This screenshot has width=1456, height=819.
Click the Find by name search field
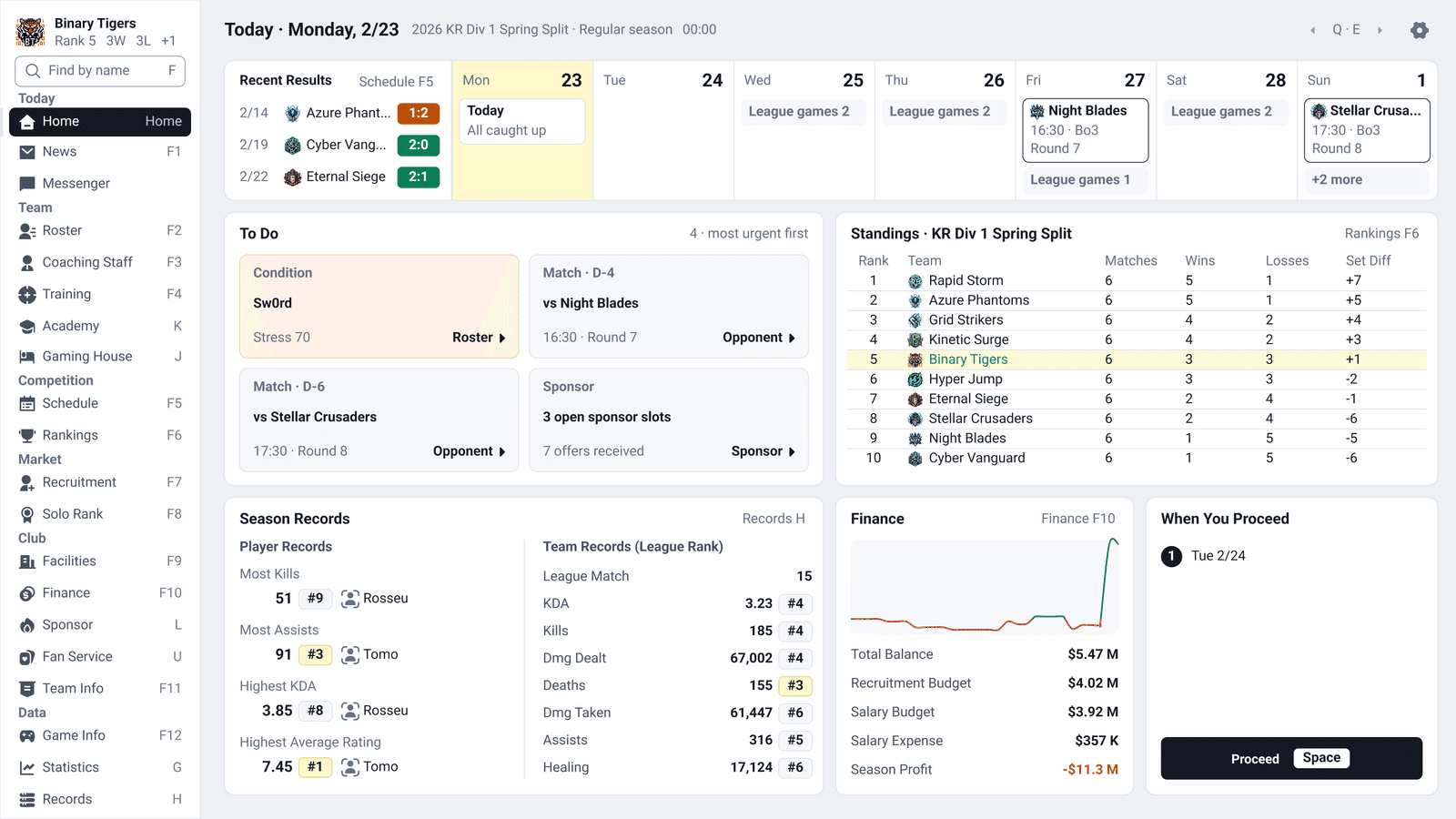click(100, 71)
